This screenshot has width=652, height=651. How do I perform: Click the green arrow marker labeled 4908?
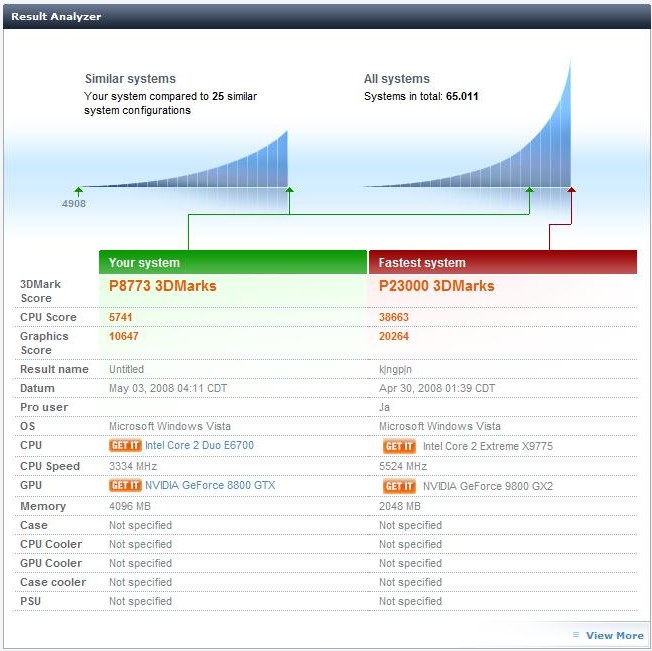pyautogui.click(x=78, y=192)
